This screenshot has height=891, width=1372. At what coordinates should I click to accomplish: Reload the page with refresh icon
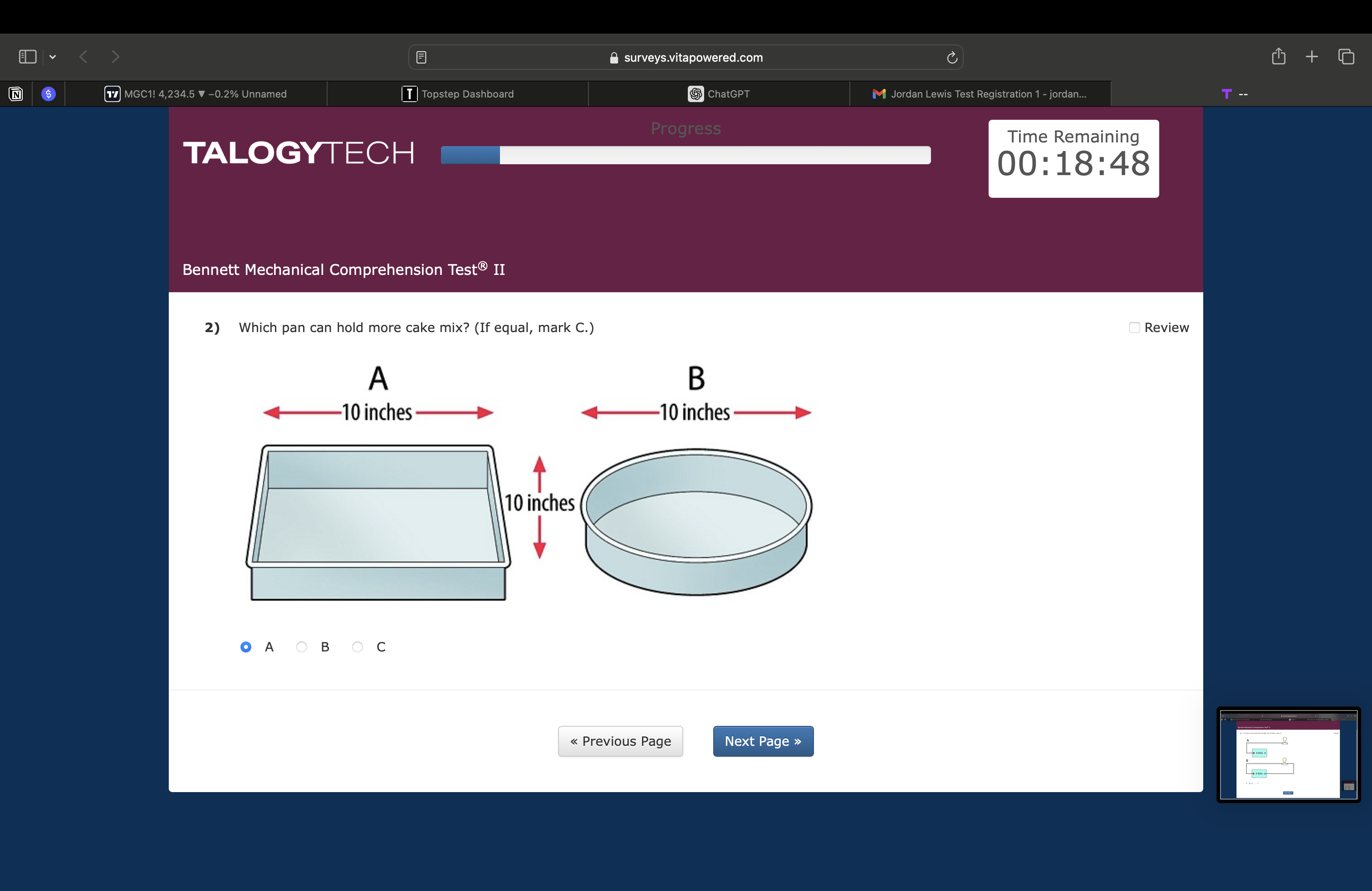pos(952,57)
